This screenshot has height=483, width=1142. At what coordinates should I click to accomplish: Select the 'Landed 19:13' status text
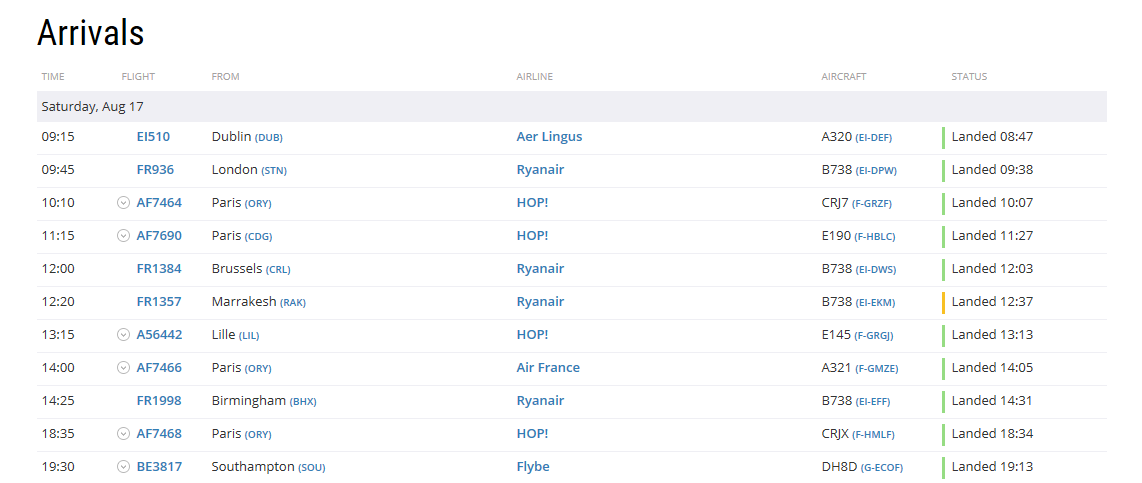click(x=992, y=466)
